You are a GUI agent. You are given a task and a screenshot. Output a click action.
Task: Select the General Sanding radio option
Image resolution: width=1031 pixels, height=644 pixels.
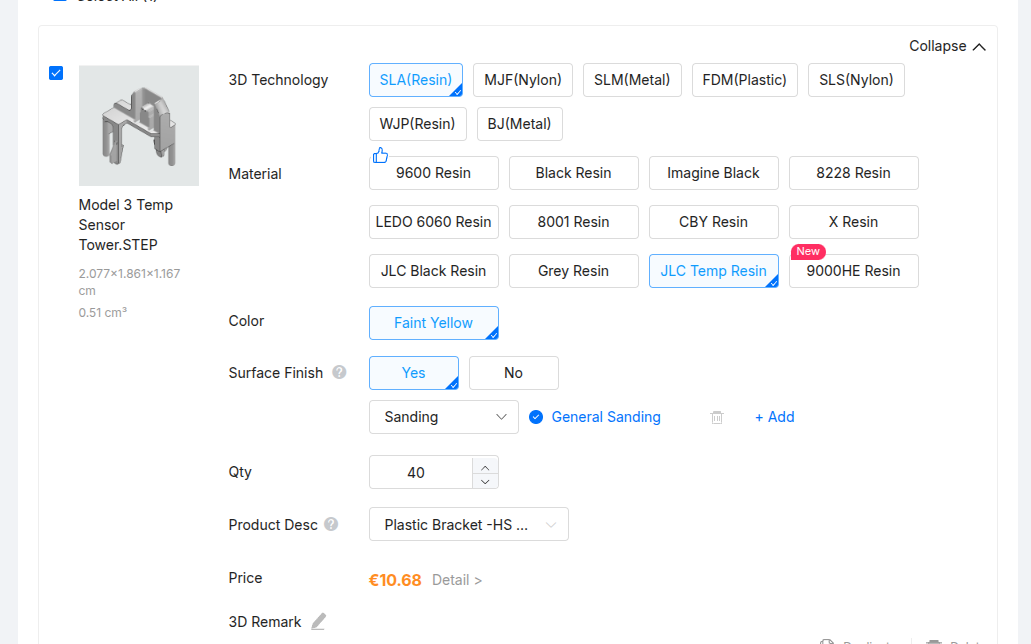pyautogui.click(x=536, y=417)
